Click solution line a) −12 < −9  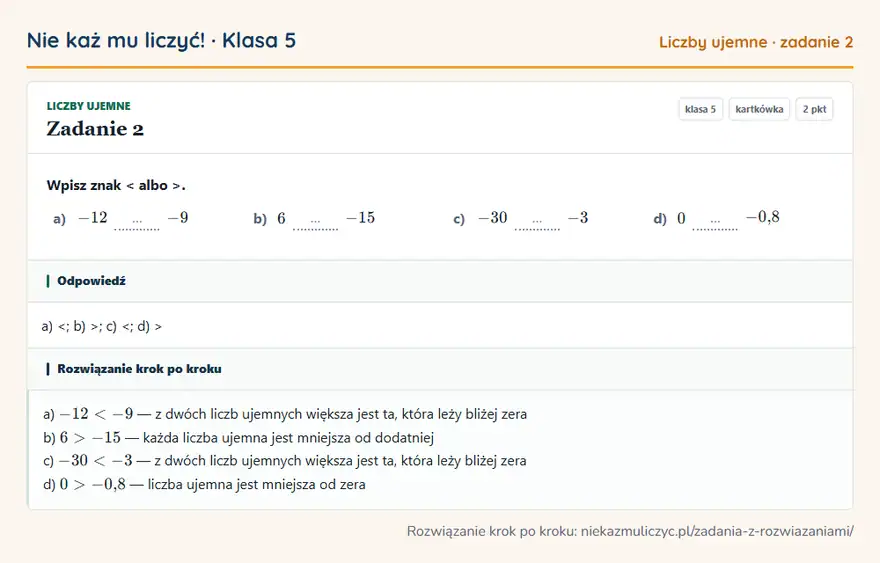pos(285,414)
